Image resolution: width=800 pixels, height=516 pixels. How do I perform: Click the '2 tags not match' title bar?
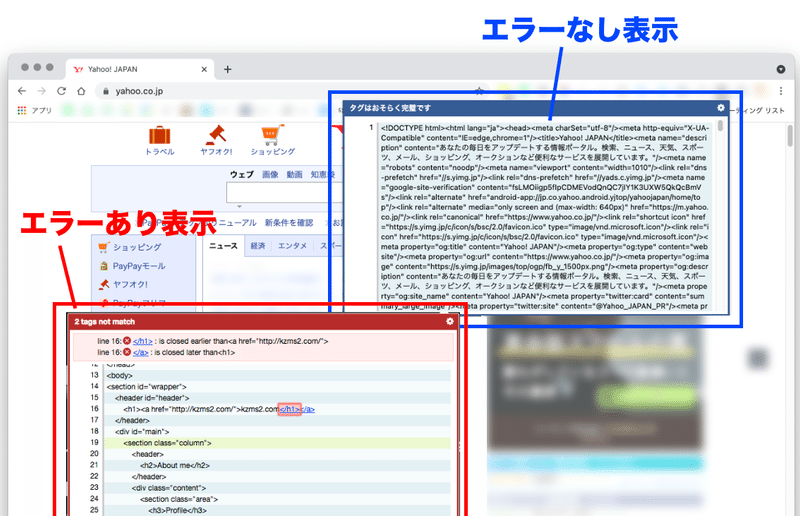[x=105, y=322]
